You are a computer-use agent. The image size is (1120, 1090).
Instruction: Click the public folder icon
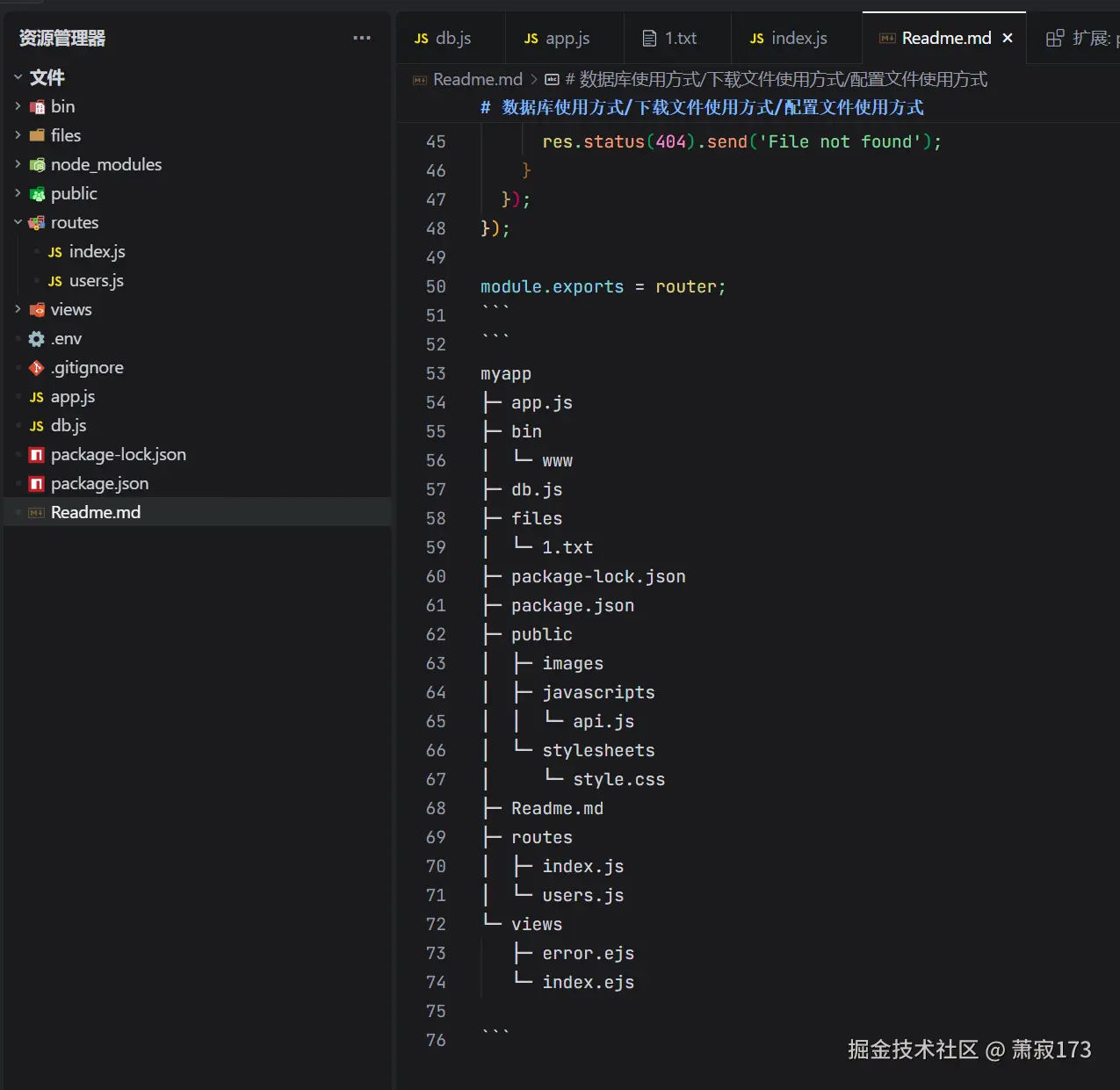[x=37, y=194]
